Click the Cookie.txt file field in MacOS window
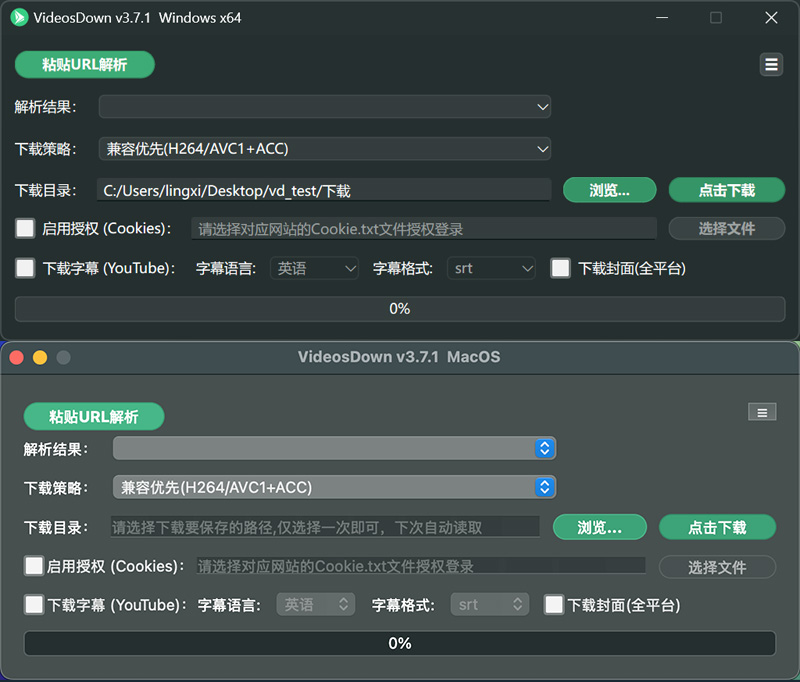This screenshot has height=682, width=800. coord(421,565)
